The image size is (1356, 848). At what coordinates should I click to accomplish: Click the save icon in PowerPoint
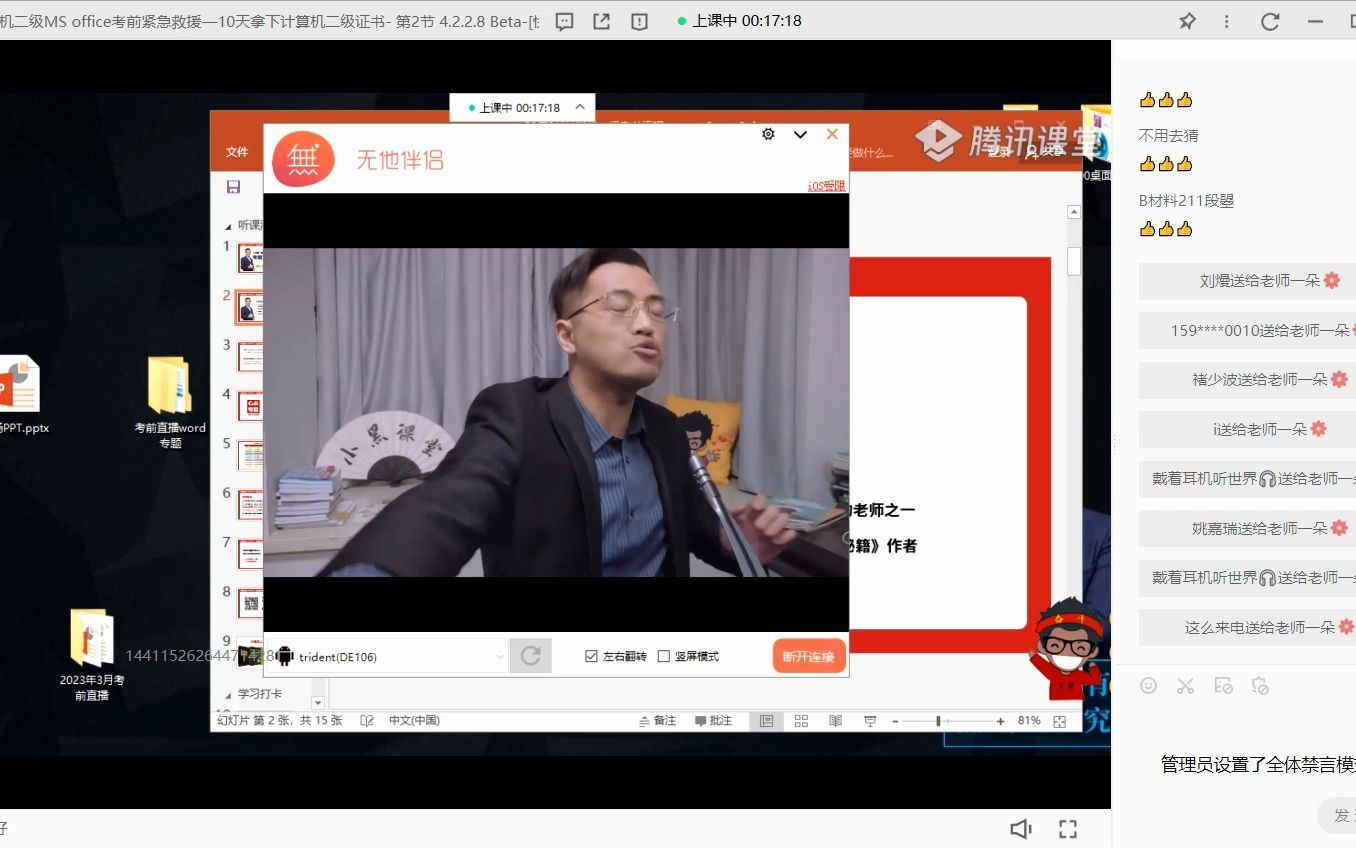(x=233, y=187)
